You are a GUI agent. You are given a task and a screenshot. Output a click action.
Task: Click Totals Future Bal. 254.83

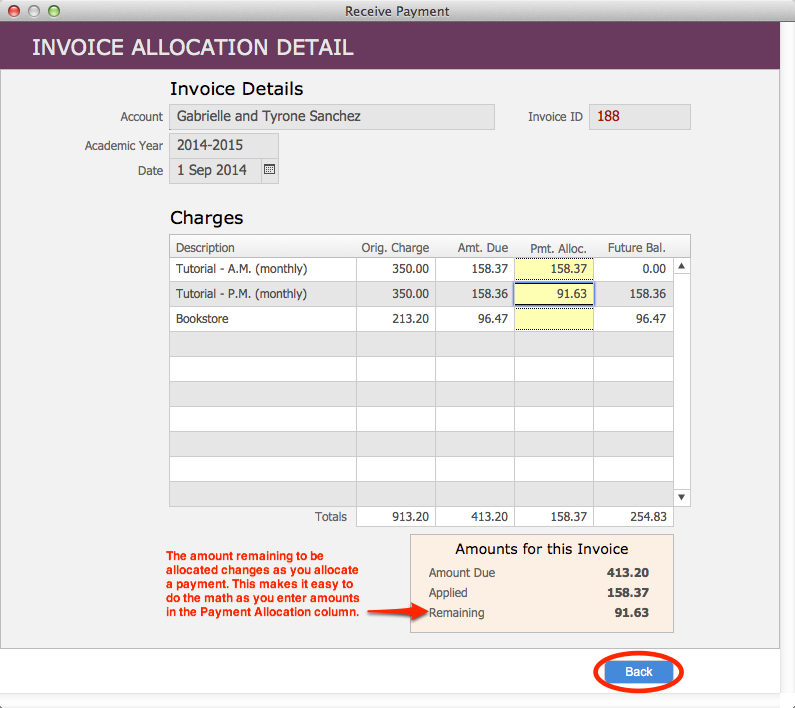tap(648, 517)
